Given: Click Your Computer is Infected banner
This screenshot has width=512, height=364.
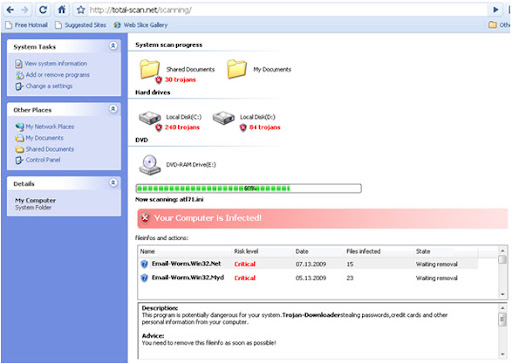Looking at the screenshot, I should click(x=322, y=218).
